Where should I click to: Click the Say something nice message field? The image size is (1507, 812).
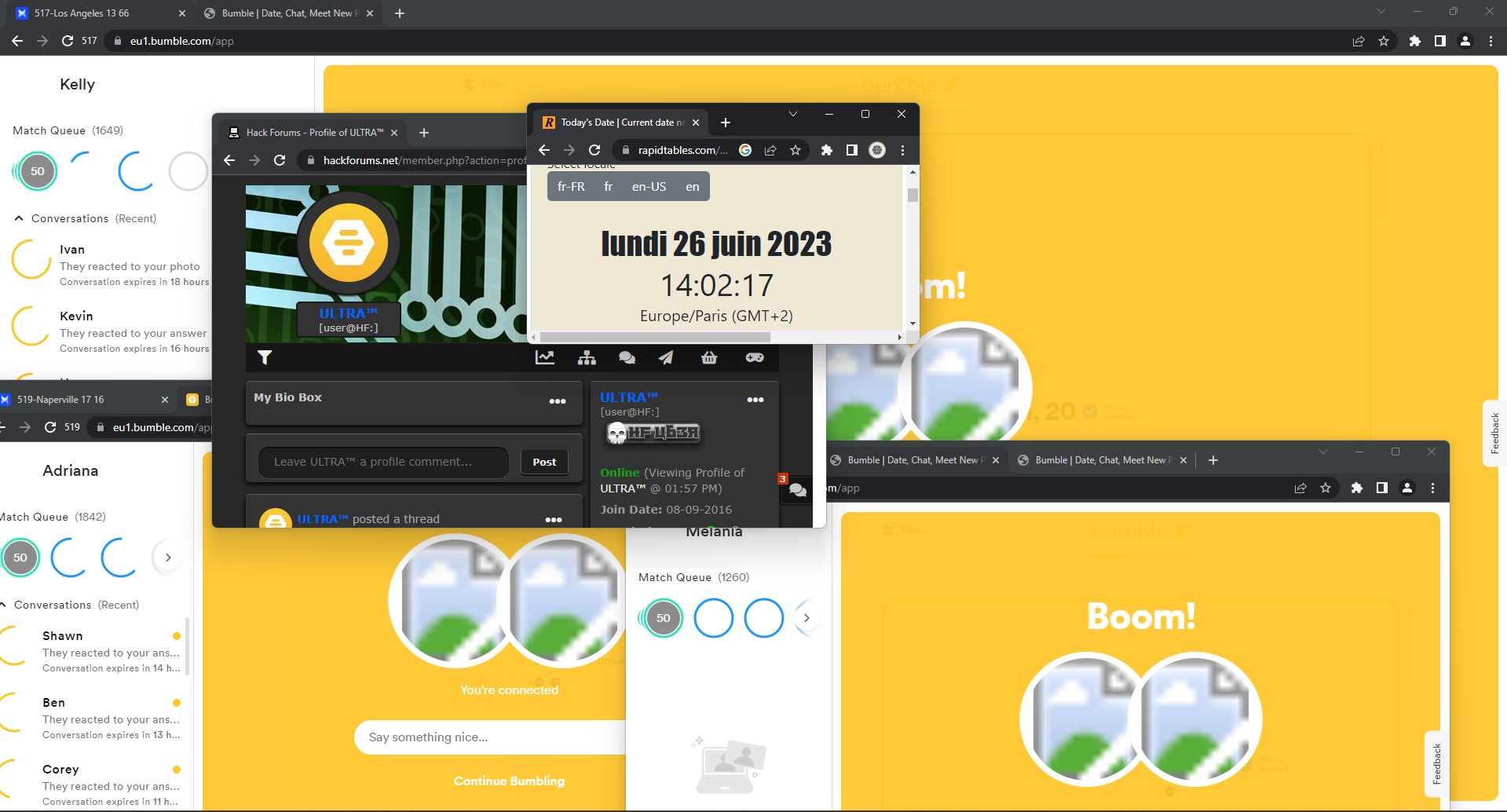coord(490,737)
